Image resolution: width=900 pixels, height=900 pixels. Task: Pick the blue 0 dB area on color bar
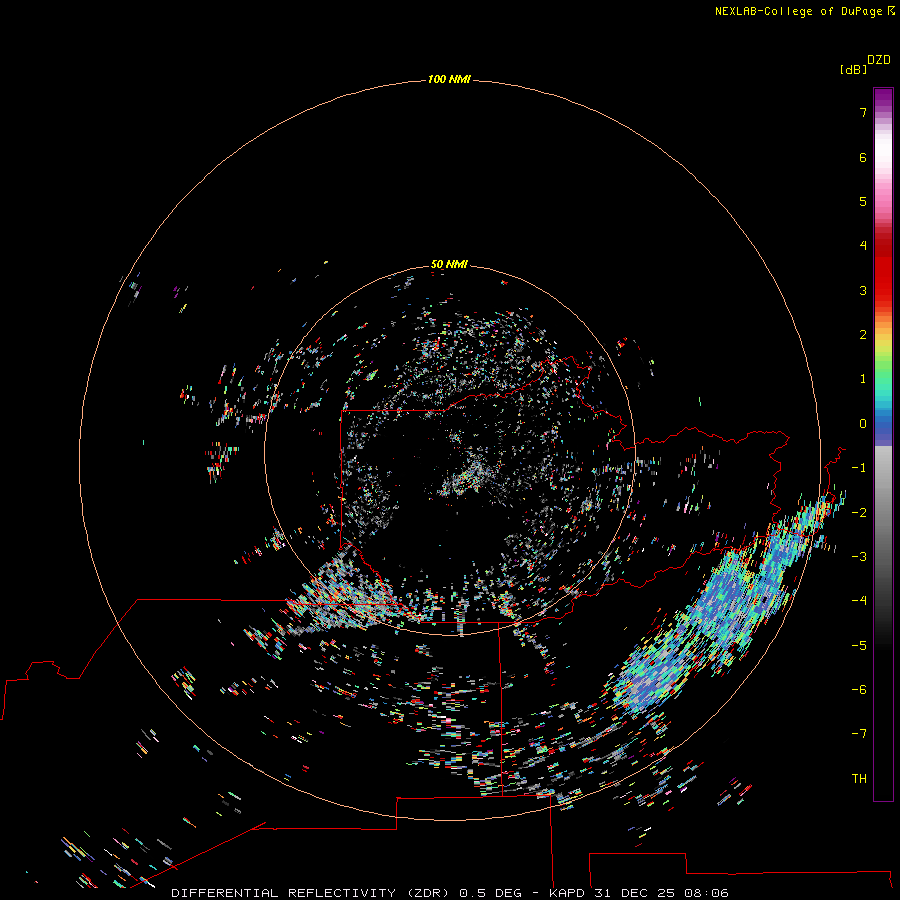tap(883, 424)
